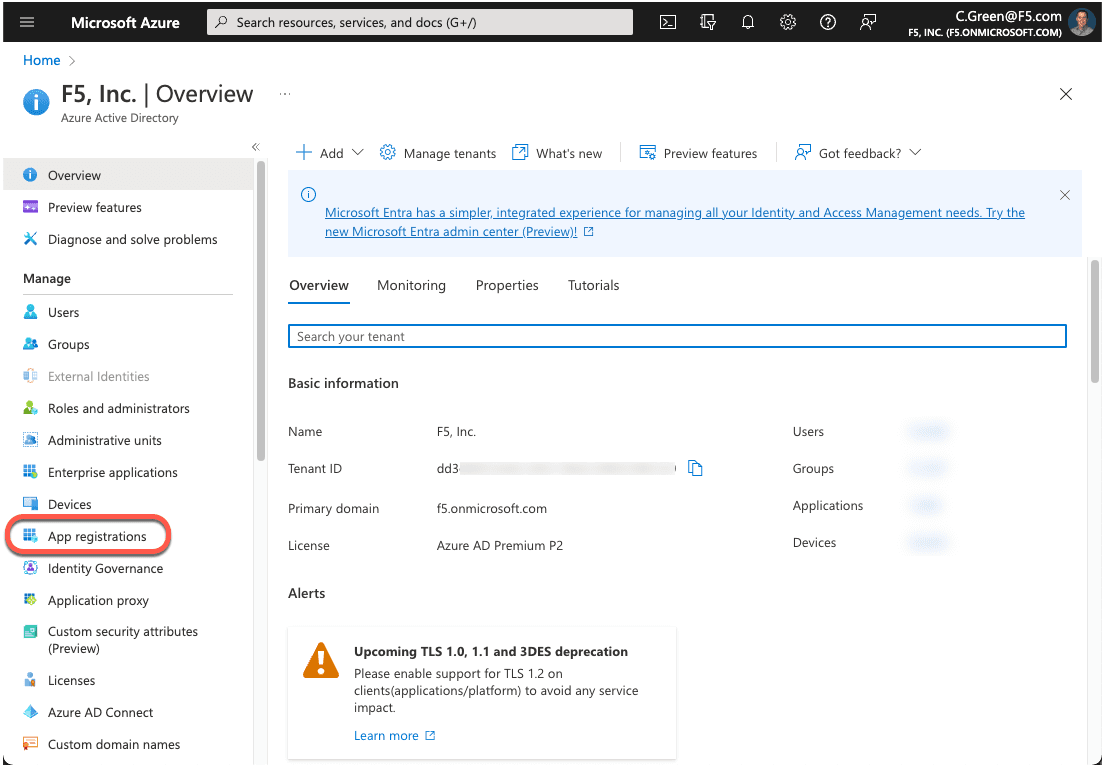Screen dimensions: 1104x768
Task: Open the portal hamburger menu
Action: click(x=27, y=21)
